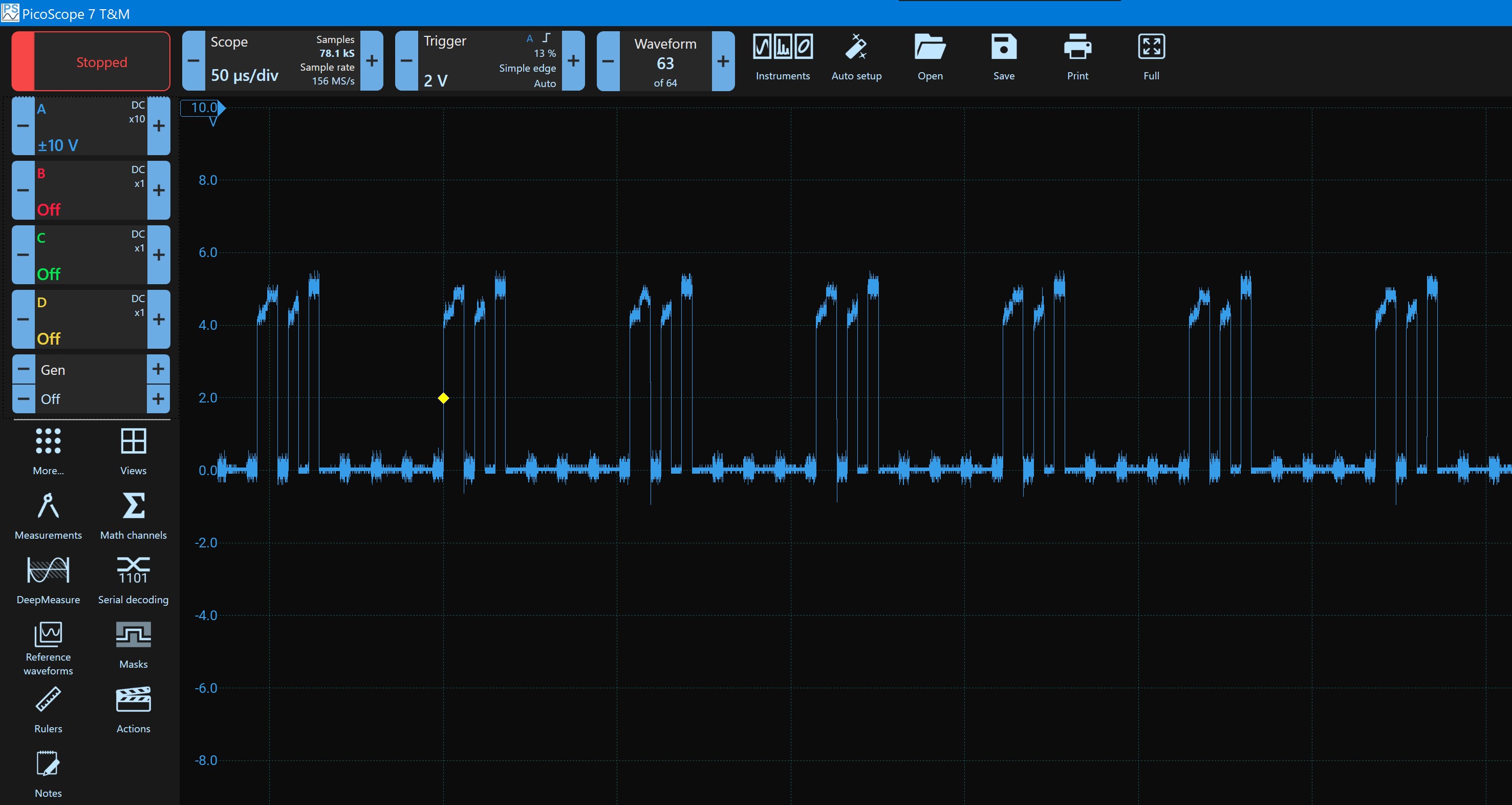Increase the Trigger level with plus
The image size is (1512, 805).
573,61
